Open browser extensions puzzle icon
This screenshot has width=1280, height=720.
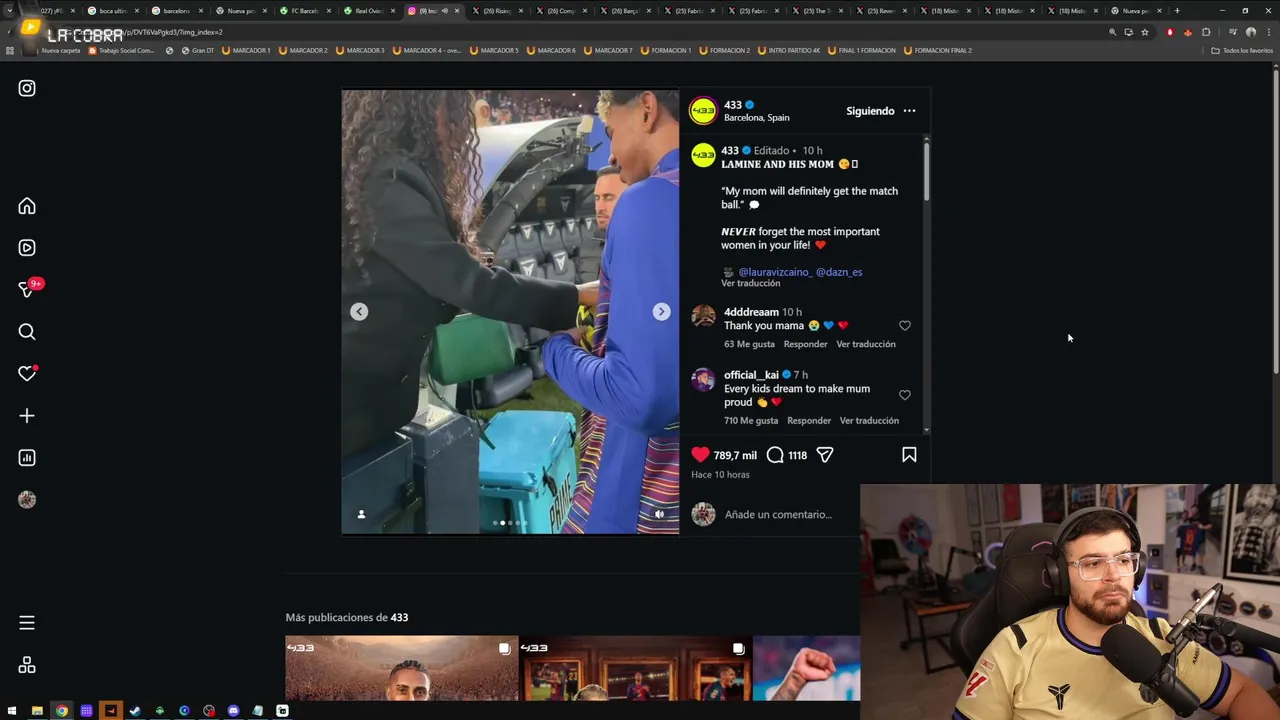1206,32
